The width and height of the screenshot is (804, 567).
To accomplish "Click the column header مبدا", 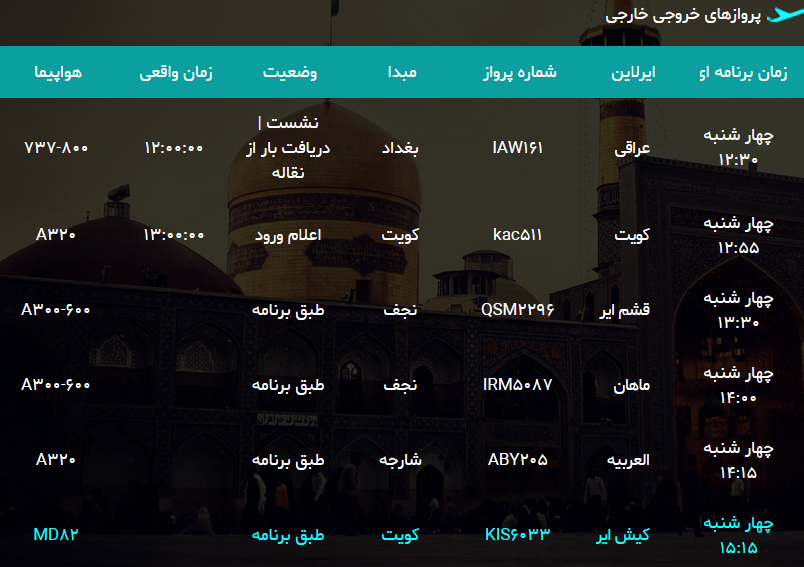I will coord(402,72).
